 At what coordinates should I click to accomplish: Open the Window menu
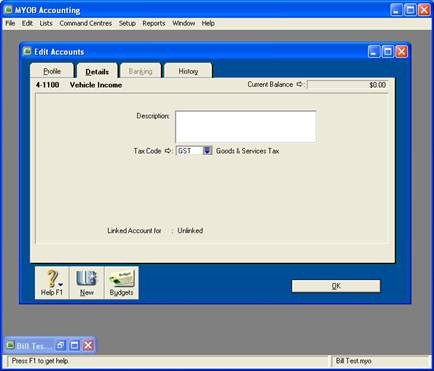(x=183, y=23)
